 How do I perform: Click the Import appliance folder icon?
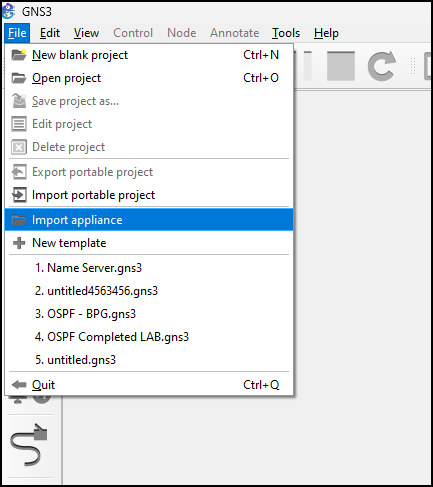(x=19, y=220)
